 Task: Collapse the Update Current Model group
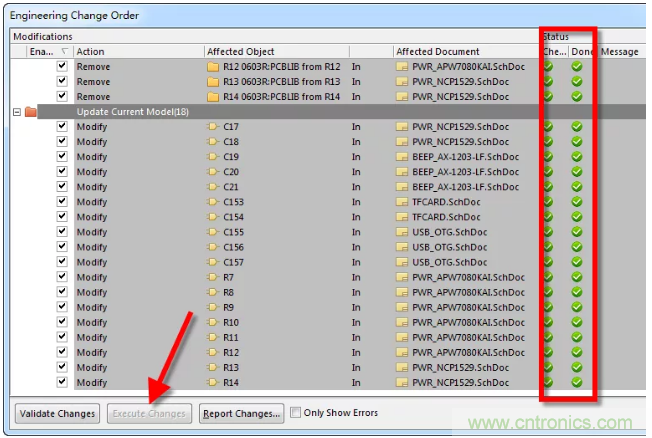16,112
